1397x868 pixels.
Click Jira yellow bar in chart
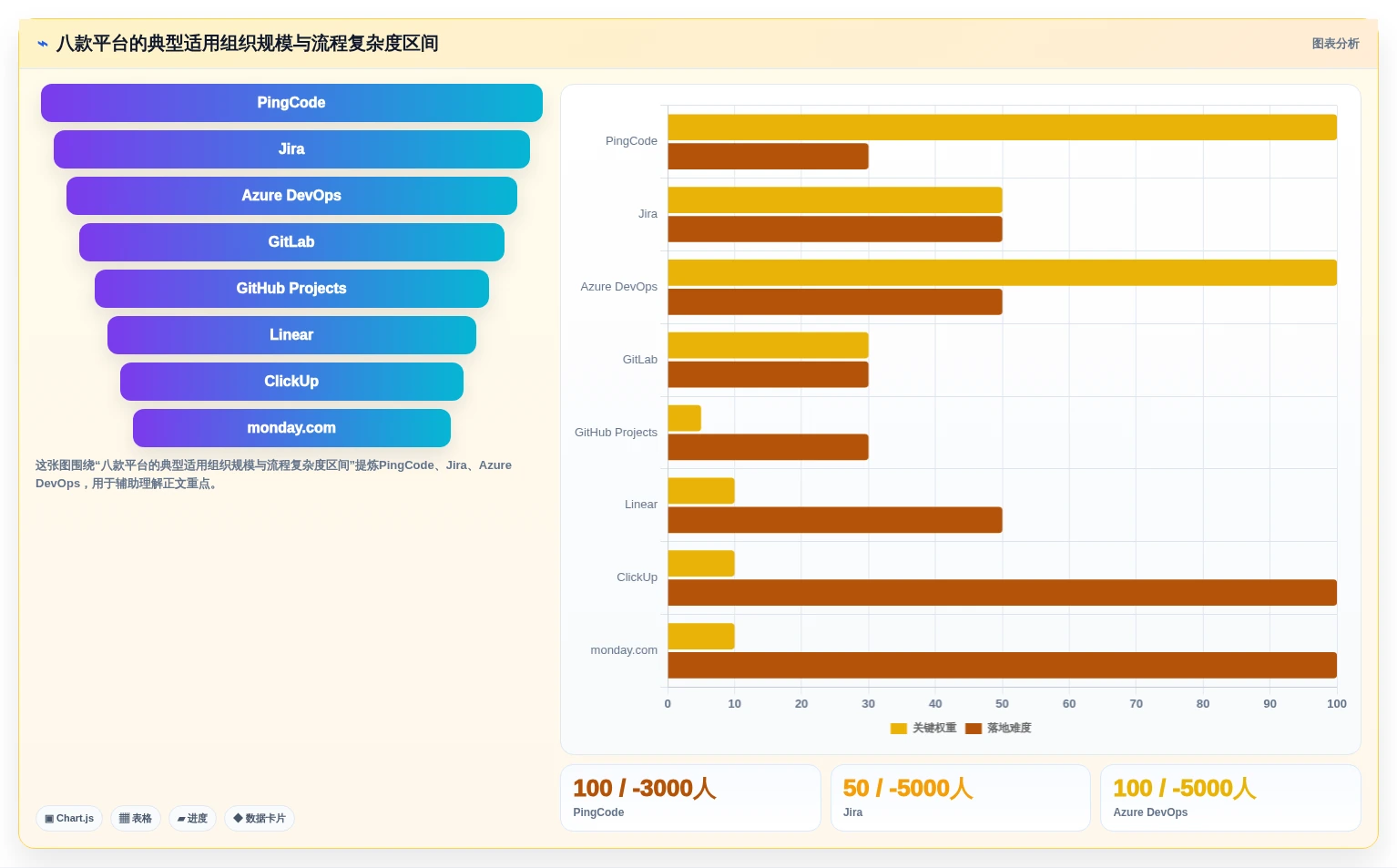(x=835, y=200)
